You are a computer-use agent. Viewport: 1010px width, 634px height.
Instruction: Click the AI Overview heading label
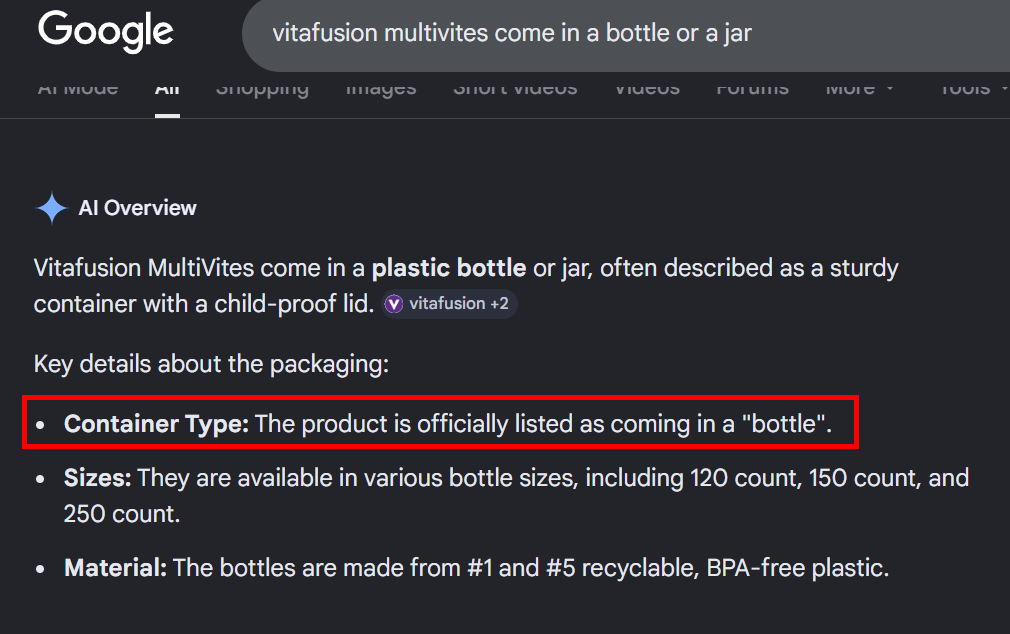click(x=138, y=208)
